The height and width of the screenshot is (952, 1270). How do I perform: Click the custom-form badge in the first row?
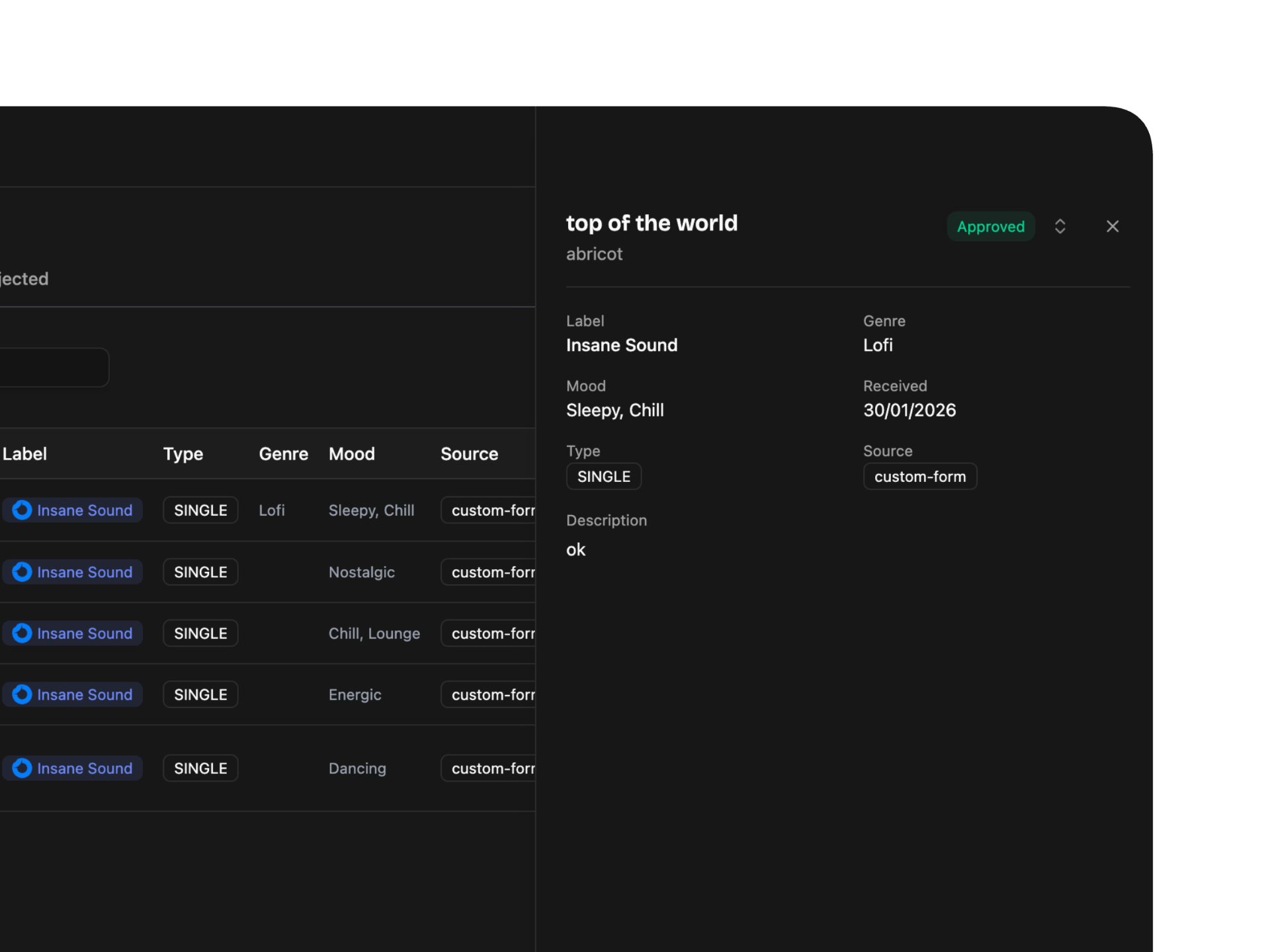pos(493,510)
